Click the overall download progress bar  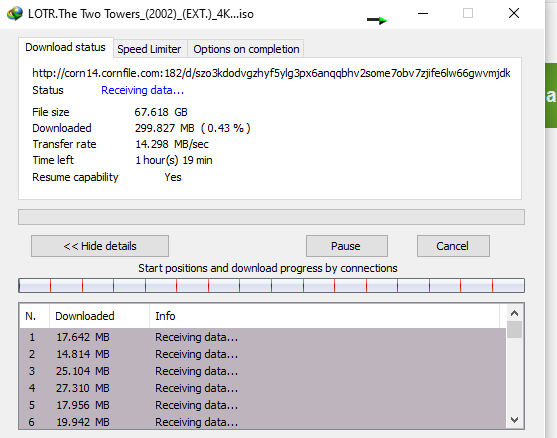[x=271, y=217]
